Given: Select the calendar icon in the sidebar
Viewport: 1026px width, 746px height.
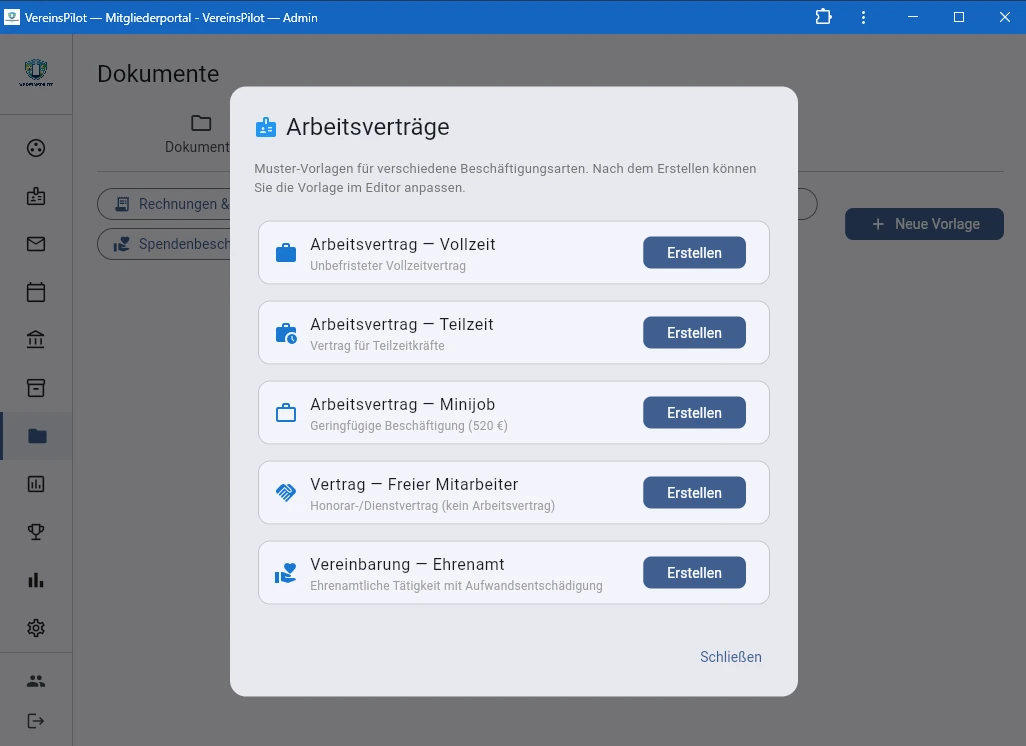Looking at the screenshot, I should click(36, 291).
